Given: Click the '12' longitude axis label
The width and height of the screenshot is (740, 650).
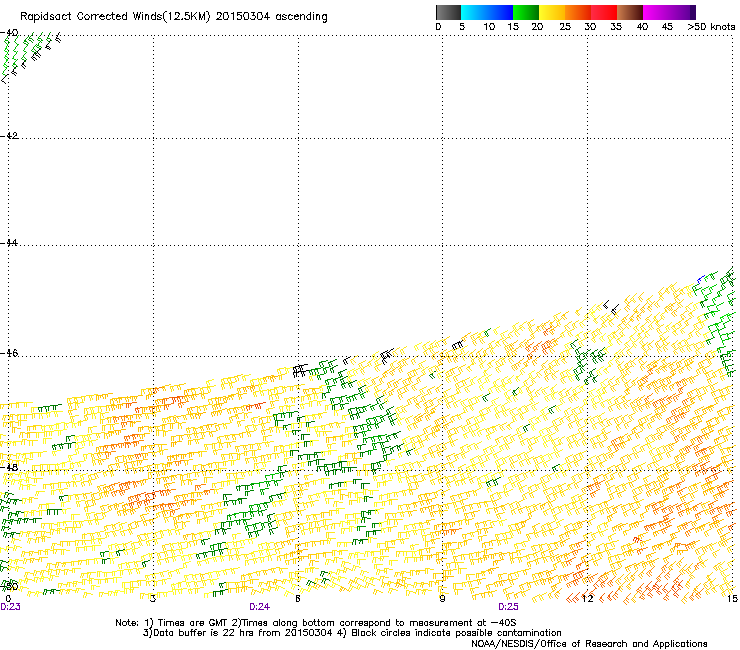Looking at the screenshot, I should click(x=587, y=599).
